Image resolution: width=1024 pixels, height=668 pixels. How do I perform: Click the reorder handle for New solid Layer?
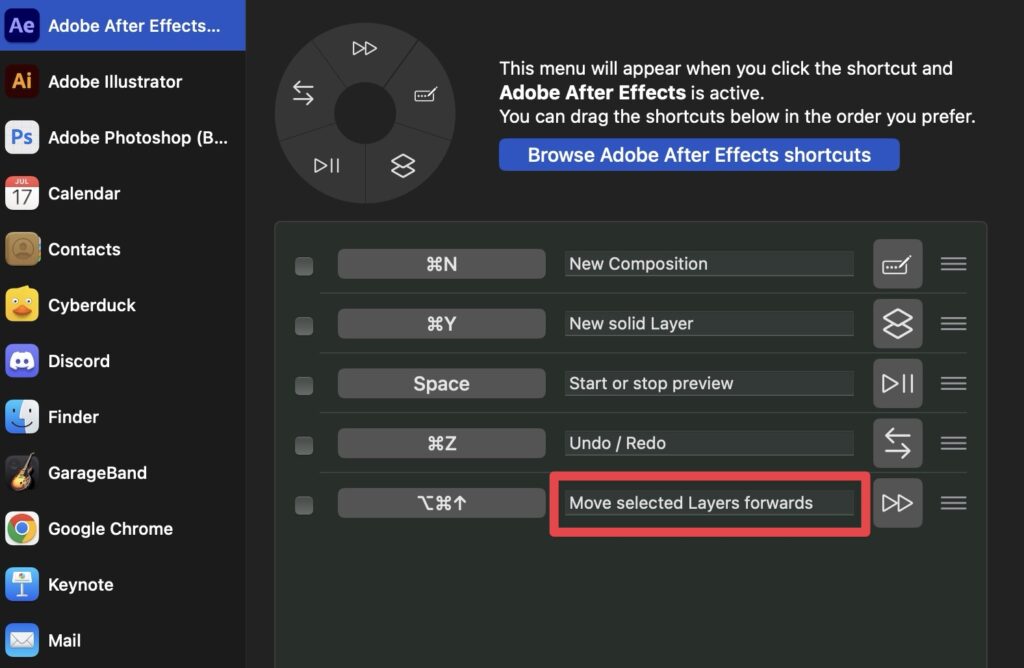(x=953, y=323)
